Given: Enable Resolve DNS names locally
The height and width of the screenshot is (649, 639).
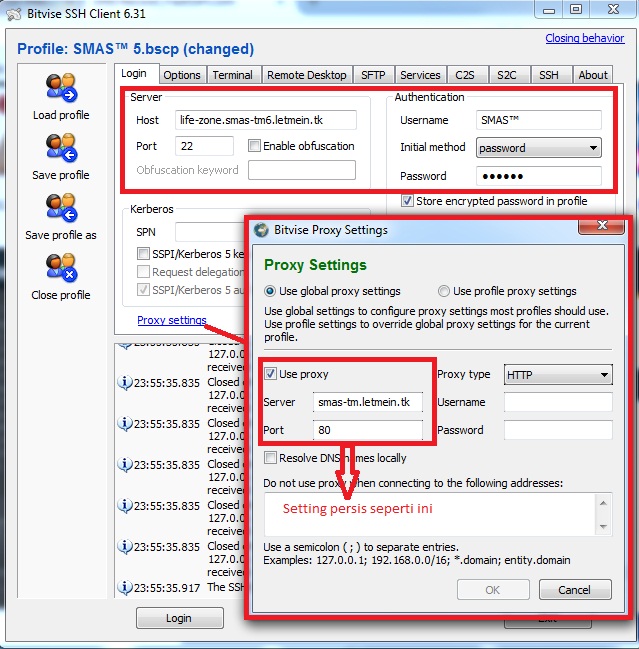Looking at the screenshot, I should click(x=270, y=458).
